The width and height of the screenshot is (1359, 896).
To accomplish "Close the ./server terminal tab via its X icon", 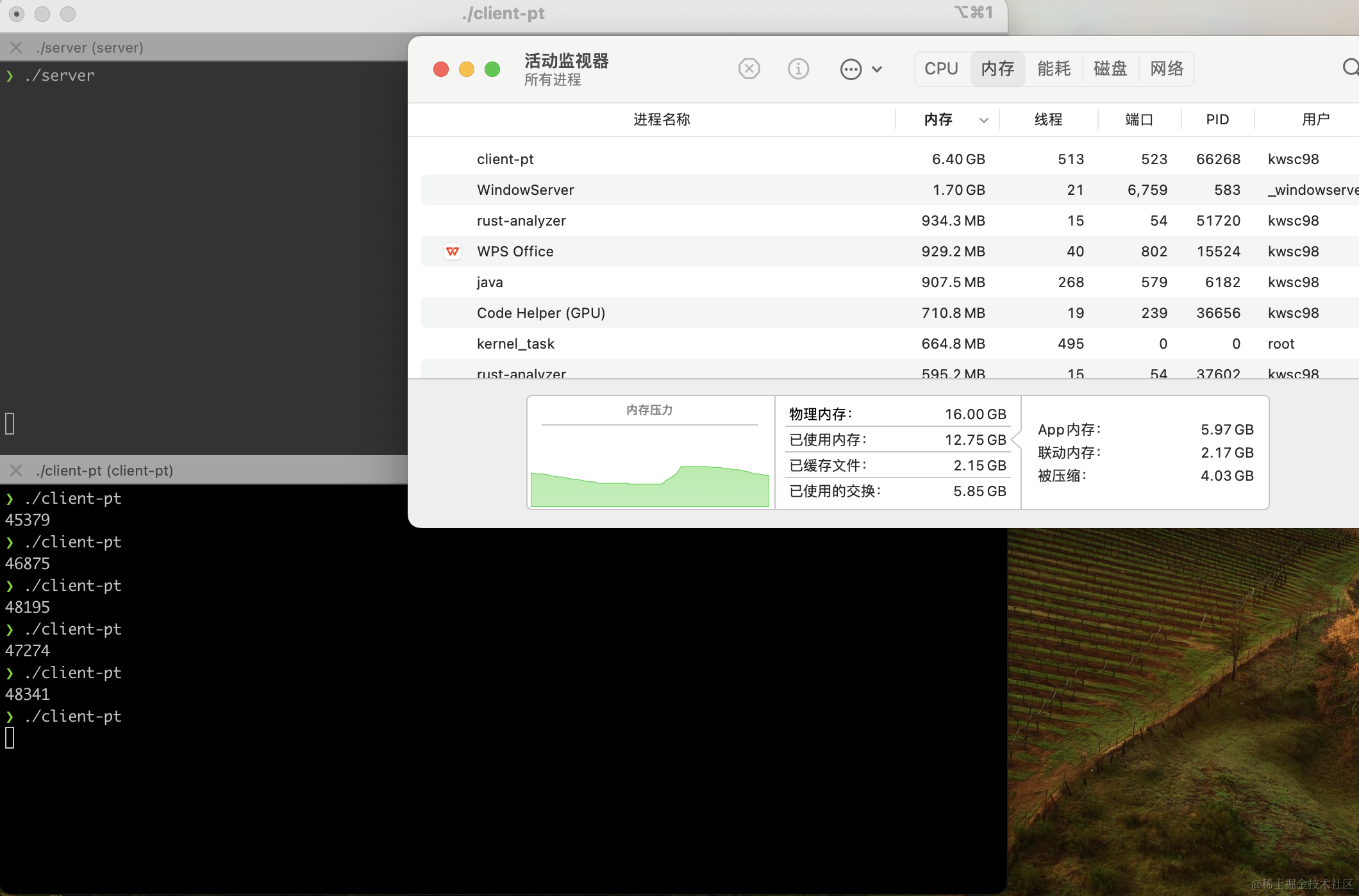I will (15, 47).
